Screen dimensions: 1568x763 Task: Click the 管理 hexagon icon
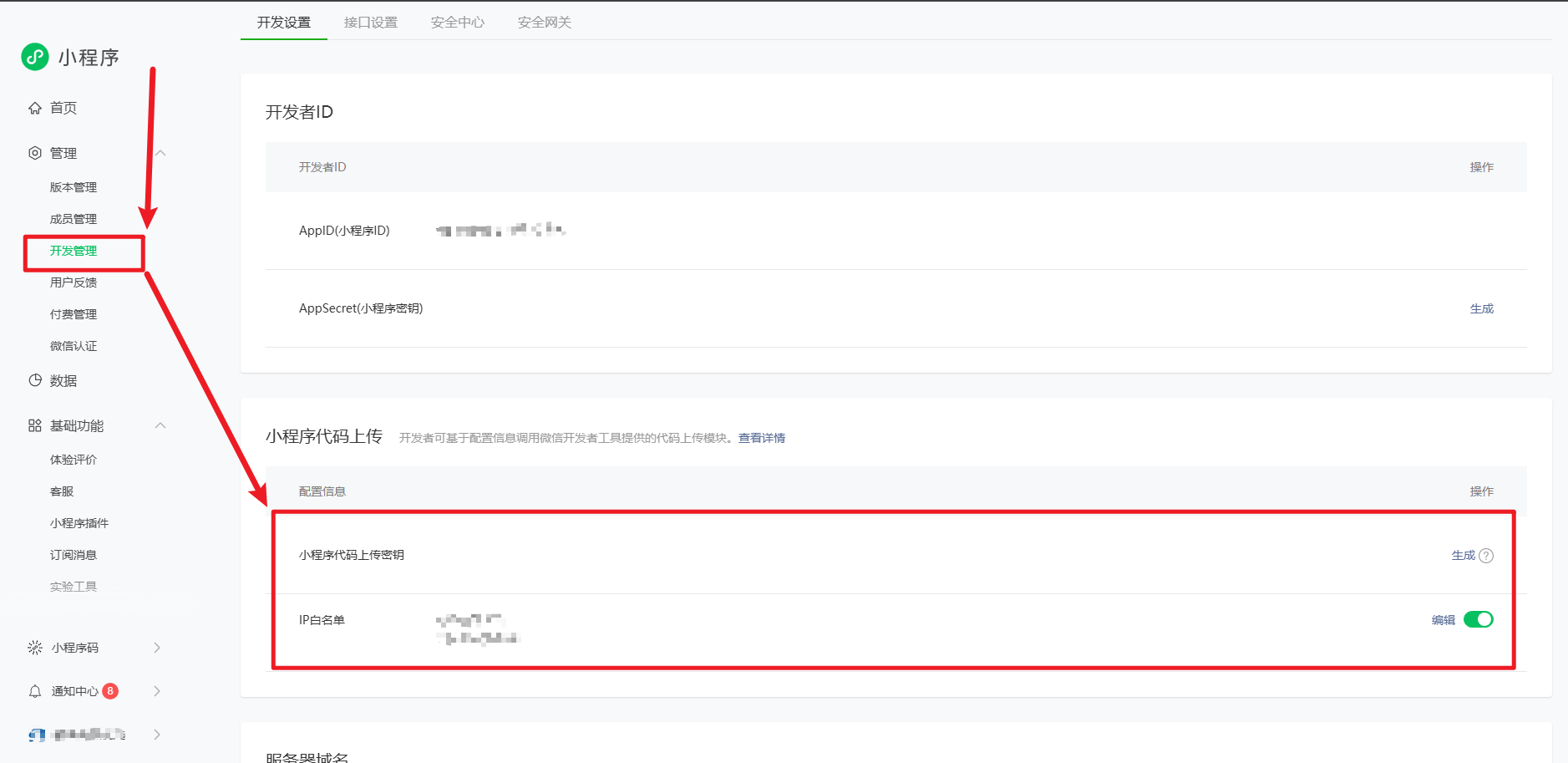point(35,153)
